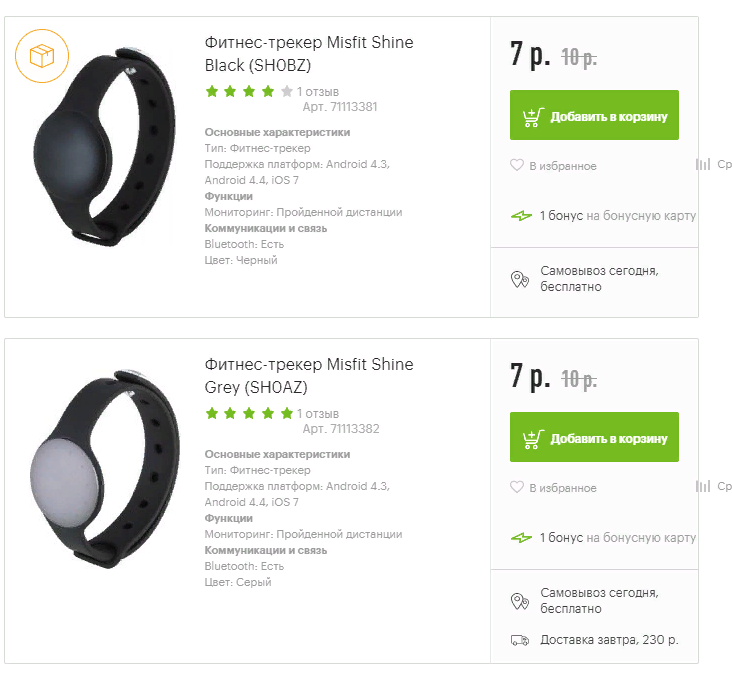The height and width of the screenshot is (674, 732).
Task: Click star rating of Grey tracker
Action: click(x=248, y=413)
